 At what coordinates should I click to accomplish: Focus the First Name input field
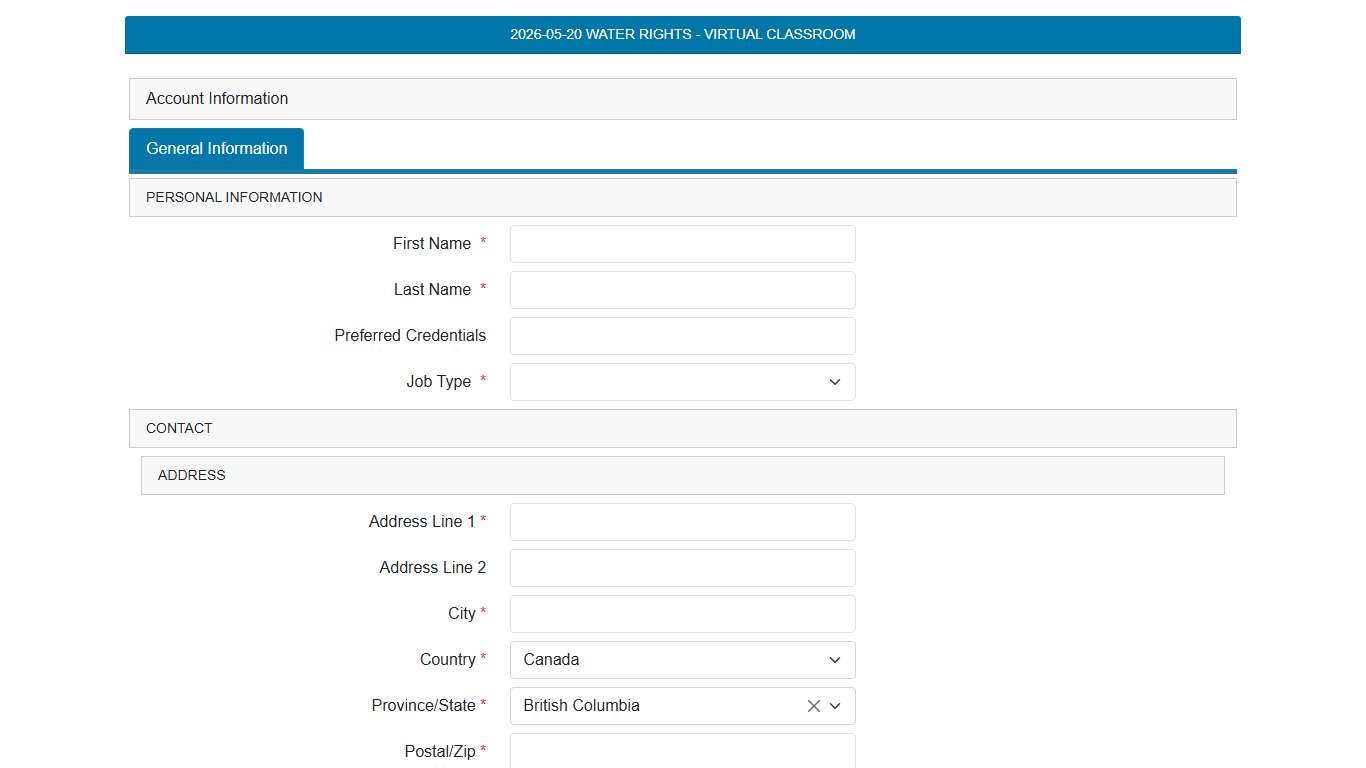point(682,244)
